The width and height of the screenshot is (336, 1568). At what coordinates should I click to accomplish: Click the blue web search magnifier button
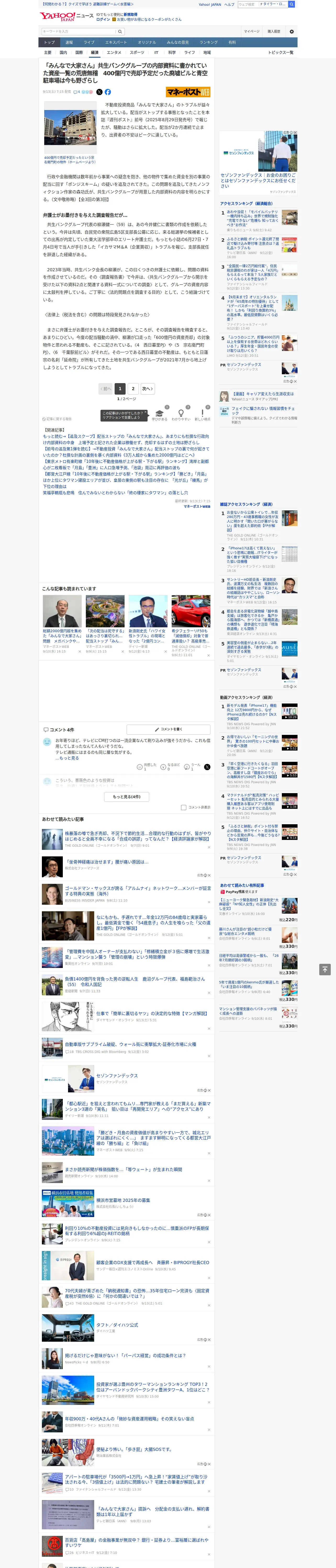click(292, 4)
